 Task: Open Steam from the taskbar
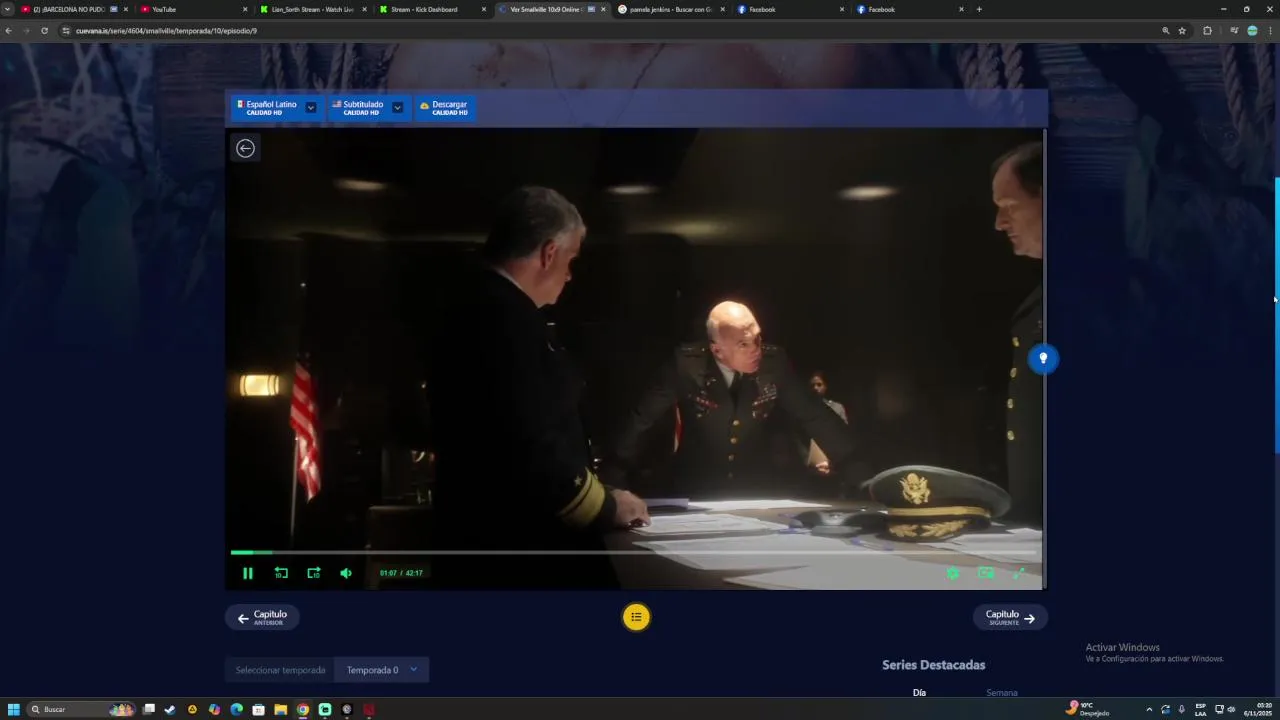pyautogui.click(x=170, y=710)
